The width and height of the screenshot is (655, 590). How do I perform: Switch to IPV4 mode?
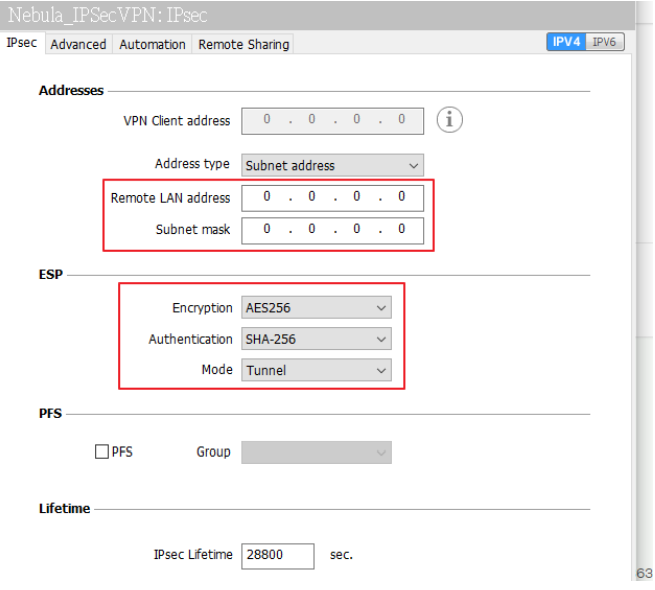click(x=566, y=42)
